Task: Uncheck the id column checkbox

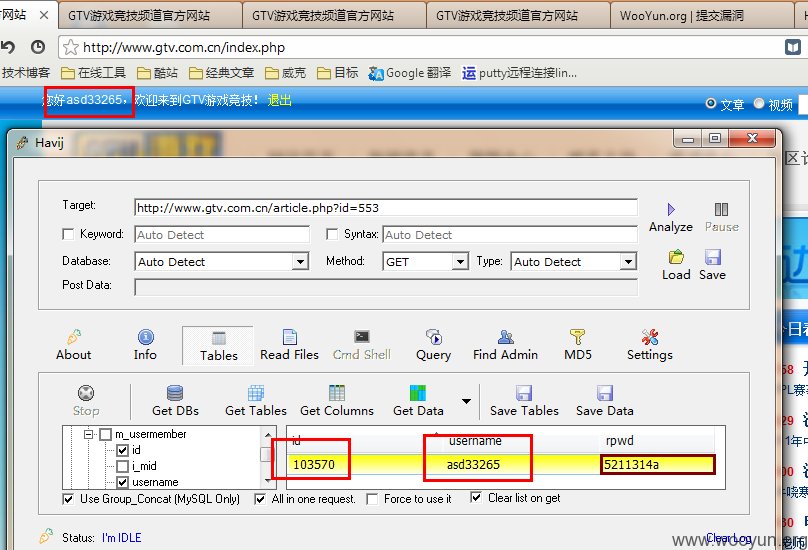Action: click(122, 451)
